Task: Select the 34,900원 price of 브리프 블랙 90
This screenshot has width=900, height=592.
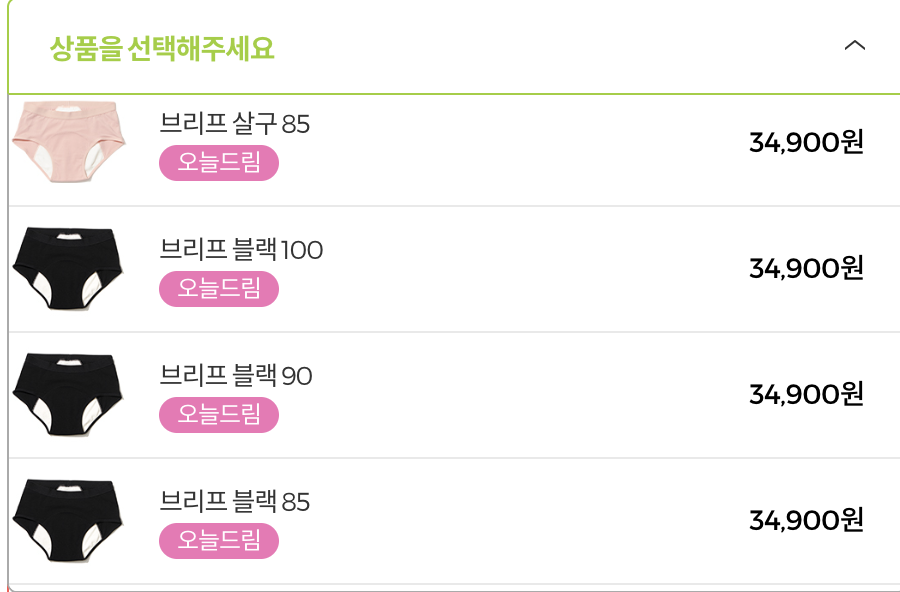Action: [x=806, y=394]
